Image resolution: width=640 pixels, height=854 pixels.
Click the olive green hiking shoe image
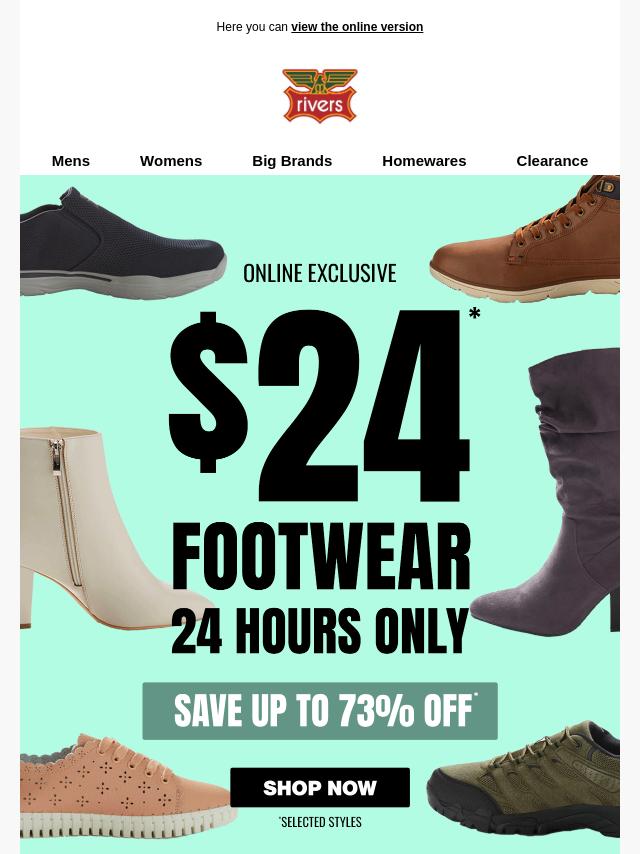[524, 779]
